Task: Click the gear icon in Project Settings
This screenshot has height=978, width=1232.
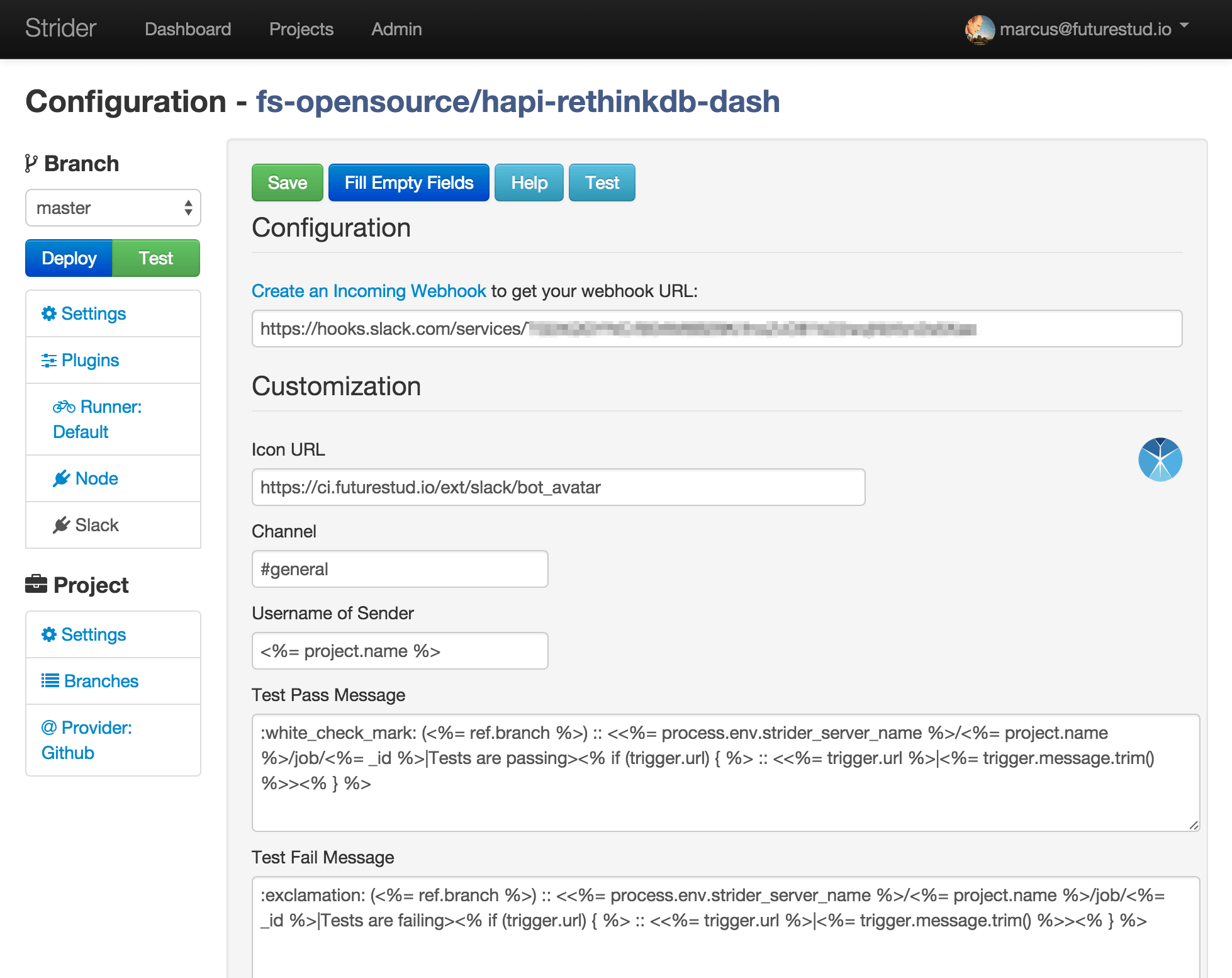Action: tap(48, 634)
